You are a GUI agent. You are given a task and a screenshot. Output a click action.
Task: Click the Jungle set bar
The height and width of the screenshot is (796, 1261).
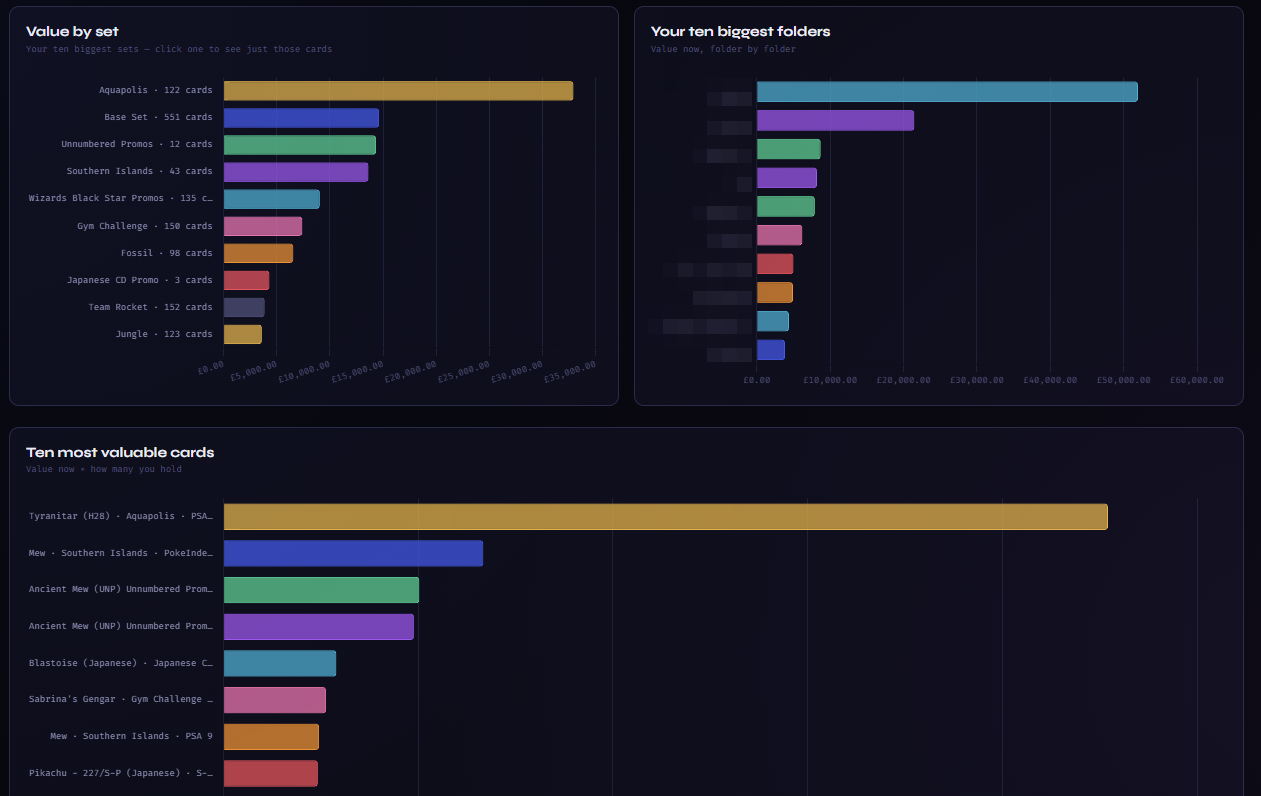(x=243, y=334)
